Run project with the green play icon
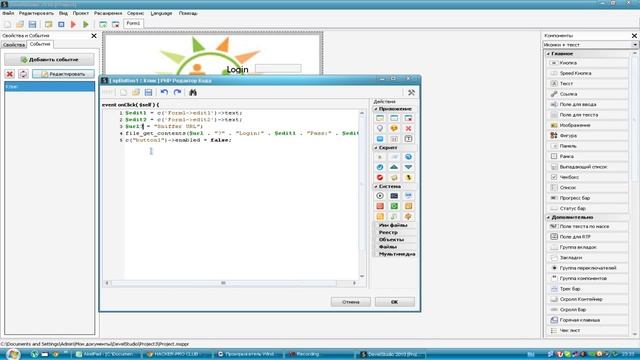This screenshot has height=360, width=640. tap(86, 24)
